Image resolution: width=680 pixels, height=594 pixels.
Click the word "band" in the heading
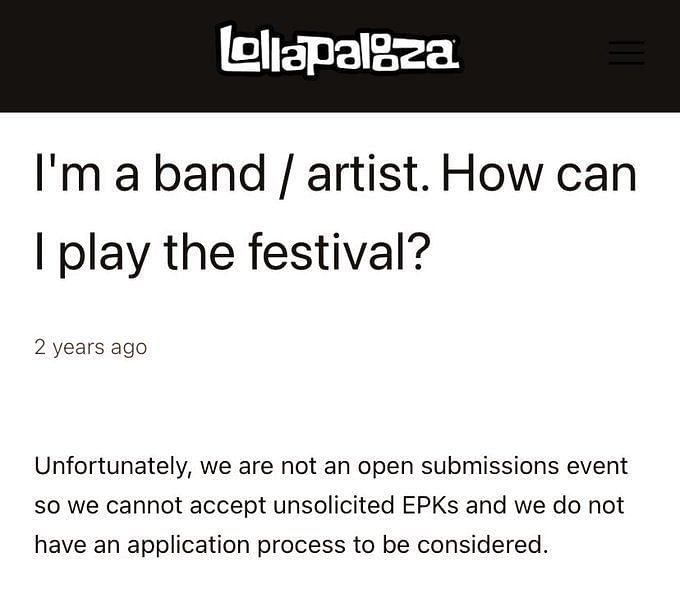point(210,173)
